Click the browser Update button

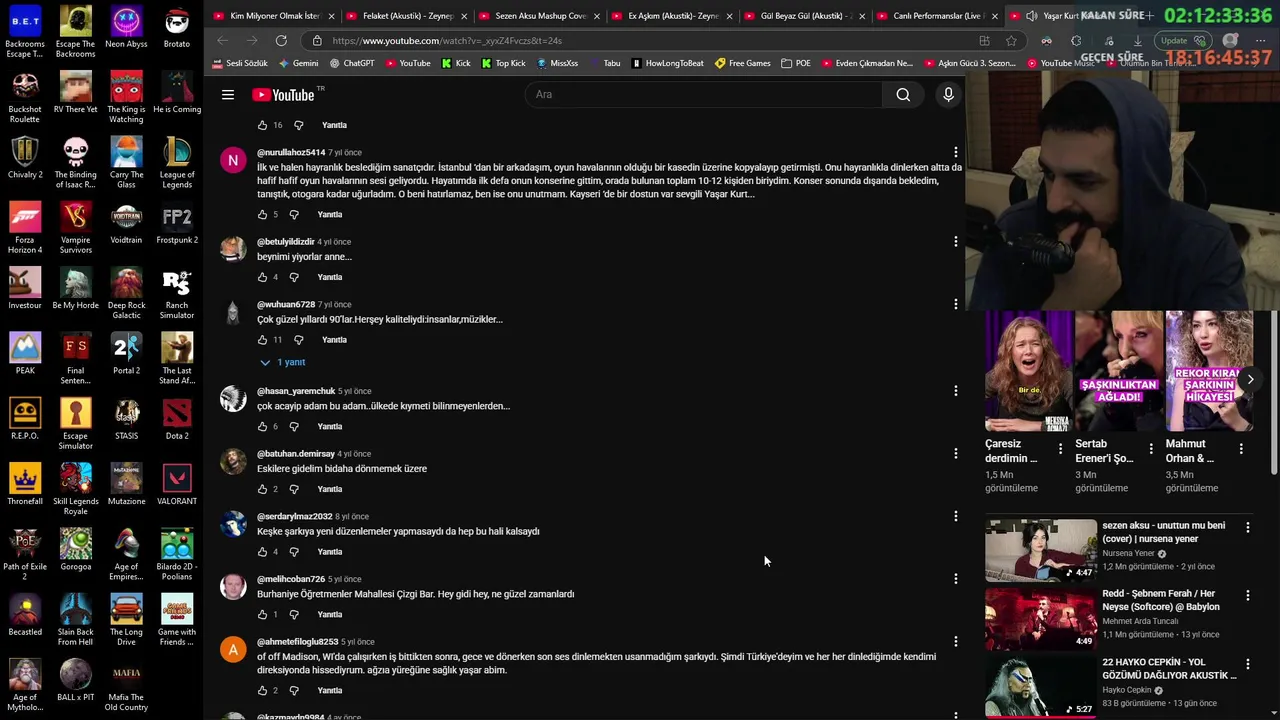point(1184,41)
